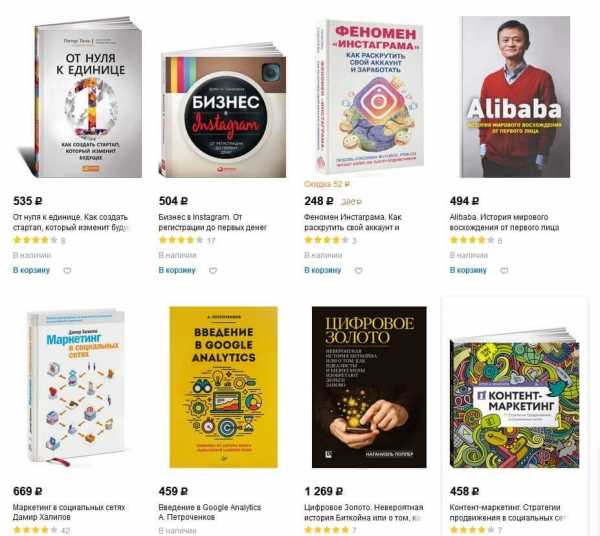Open 'Цифровое золото' black cover
Image resolution: width=600 pixels, height=536 pixels.
pyautogui.click(x=369, y=387)
